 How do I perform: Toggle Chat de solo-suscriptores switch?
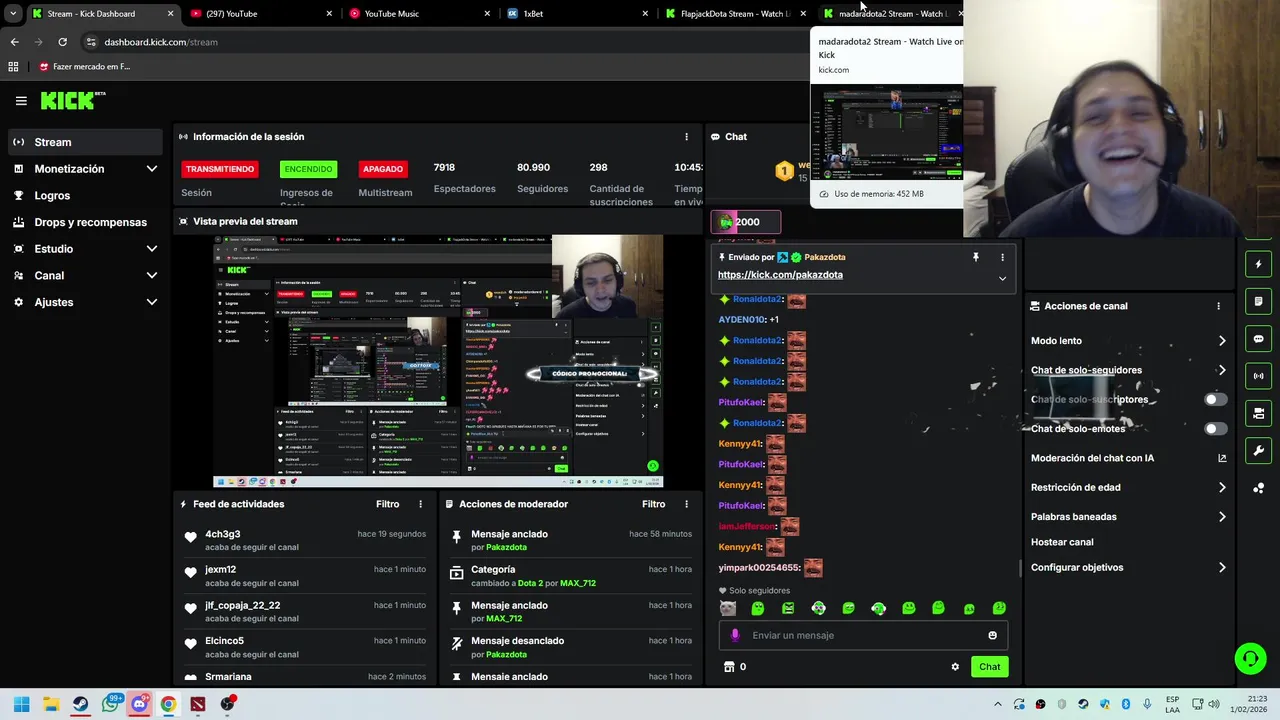pos(1215,399)
